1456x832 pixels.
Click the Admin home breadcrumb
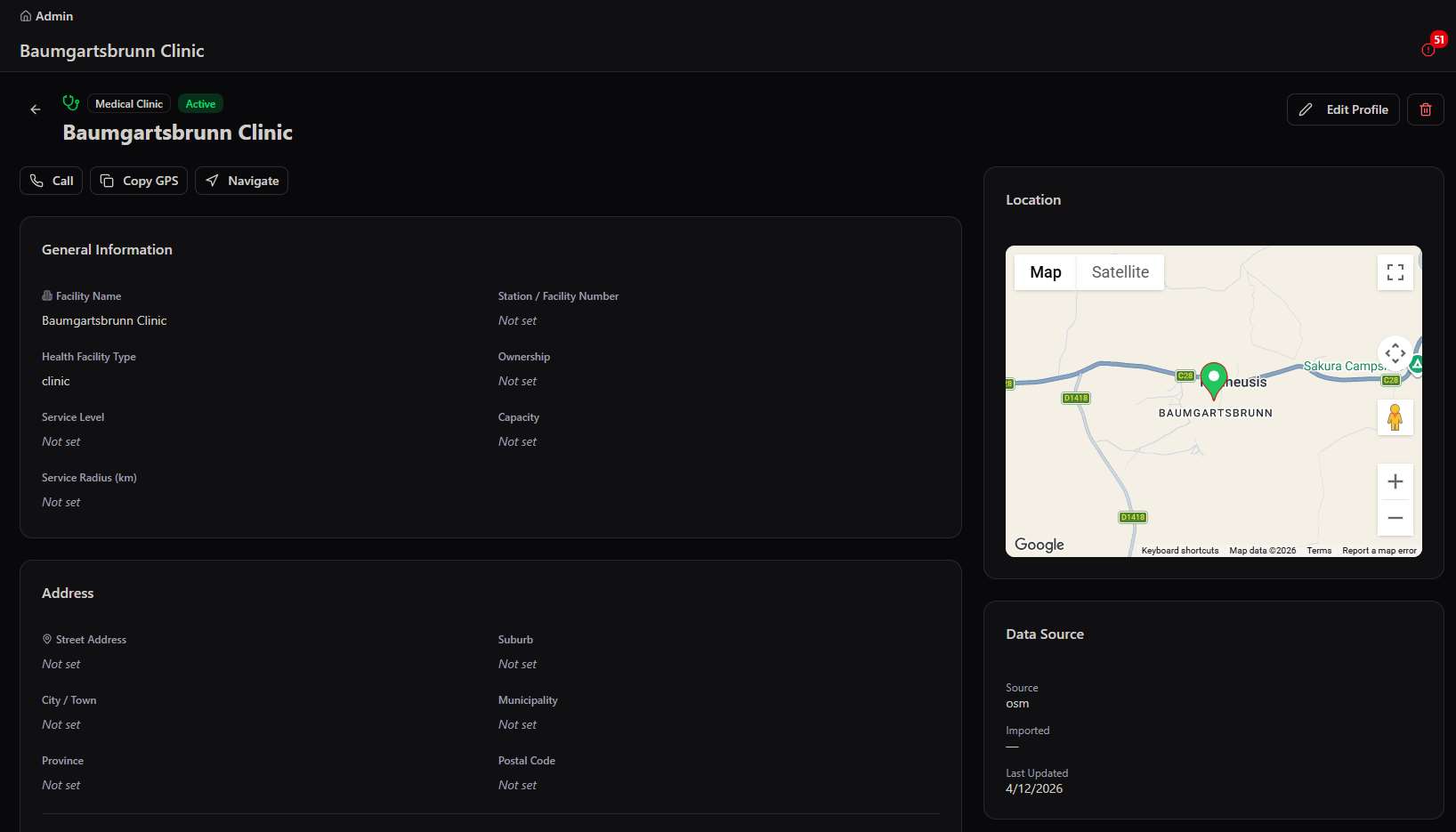pos(46,16)
